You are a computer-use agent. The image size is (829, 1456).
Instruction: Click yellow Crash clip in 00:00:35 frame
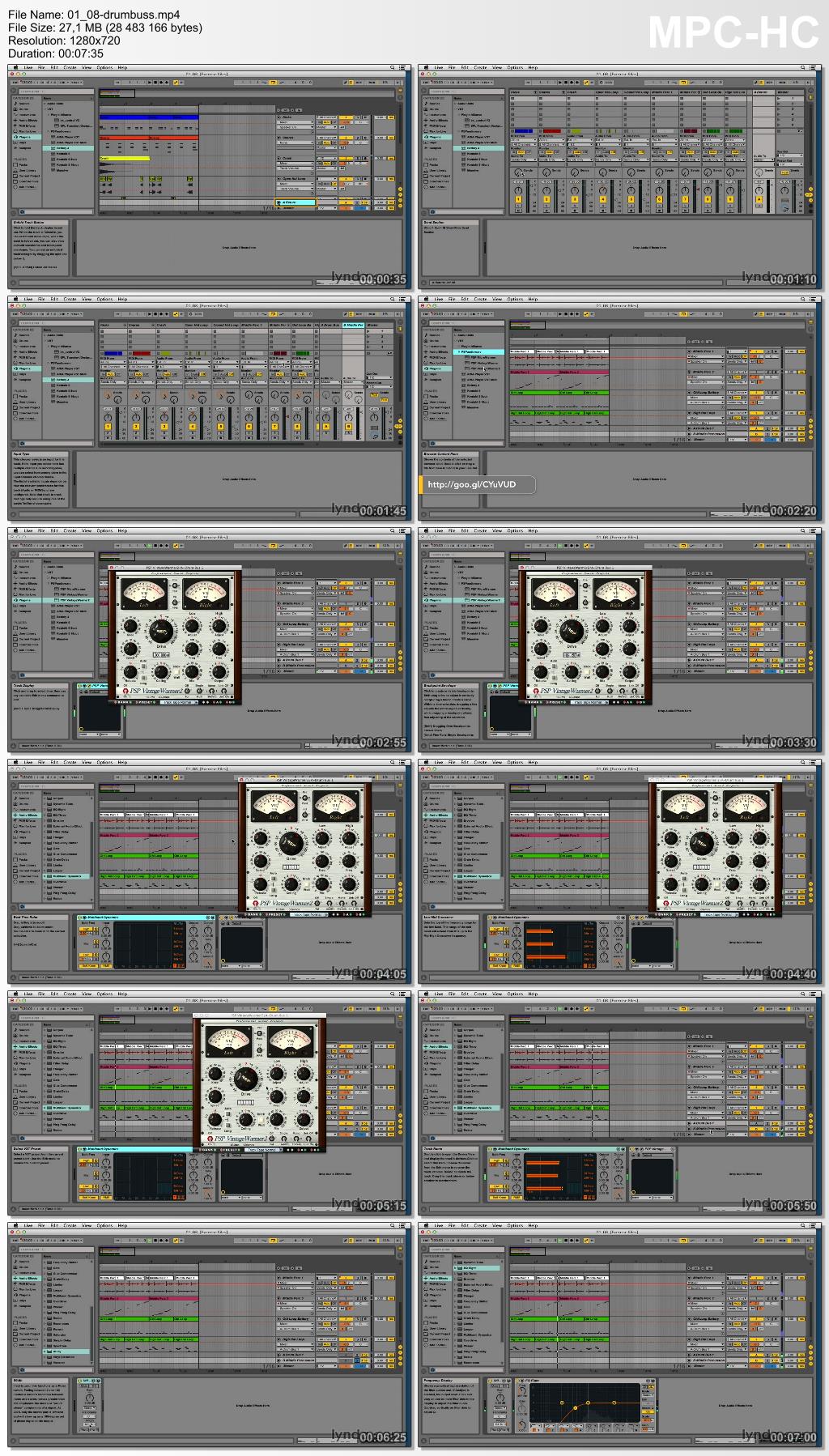[125, 159]
